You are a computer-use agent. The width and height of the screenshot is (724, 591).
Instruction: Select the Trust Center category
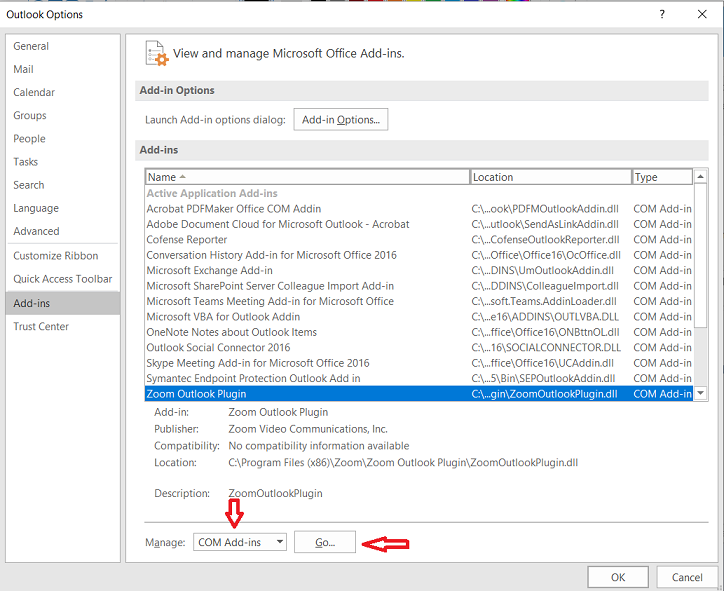tap(41, 327)
